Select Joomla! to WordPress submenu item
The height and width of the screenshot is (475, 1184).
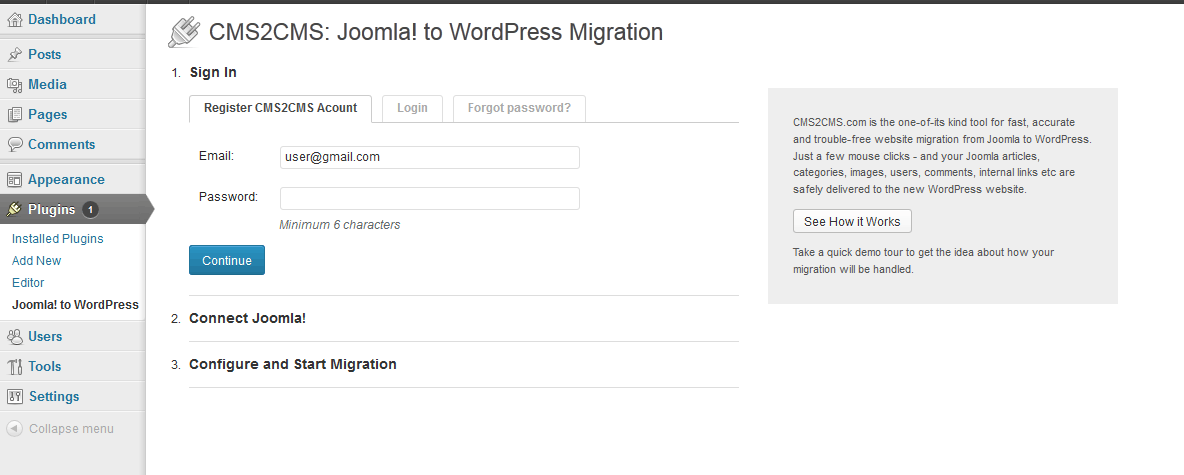76,305
